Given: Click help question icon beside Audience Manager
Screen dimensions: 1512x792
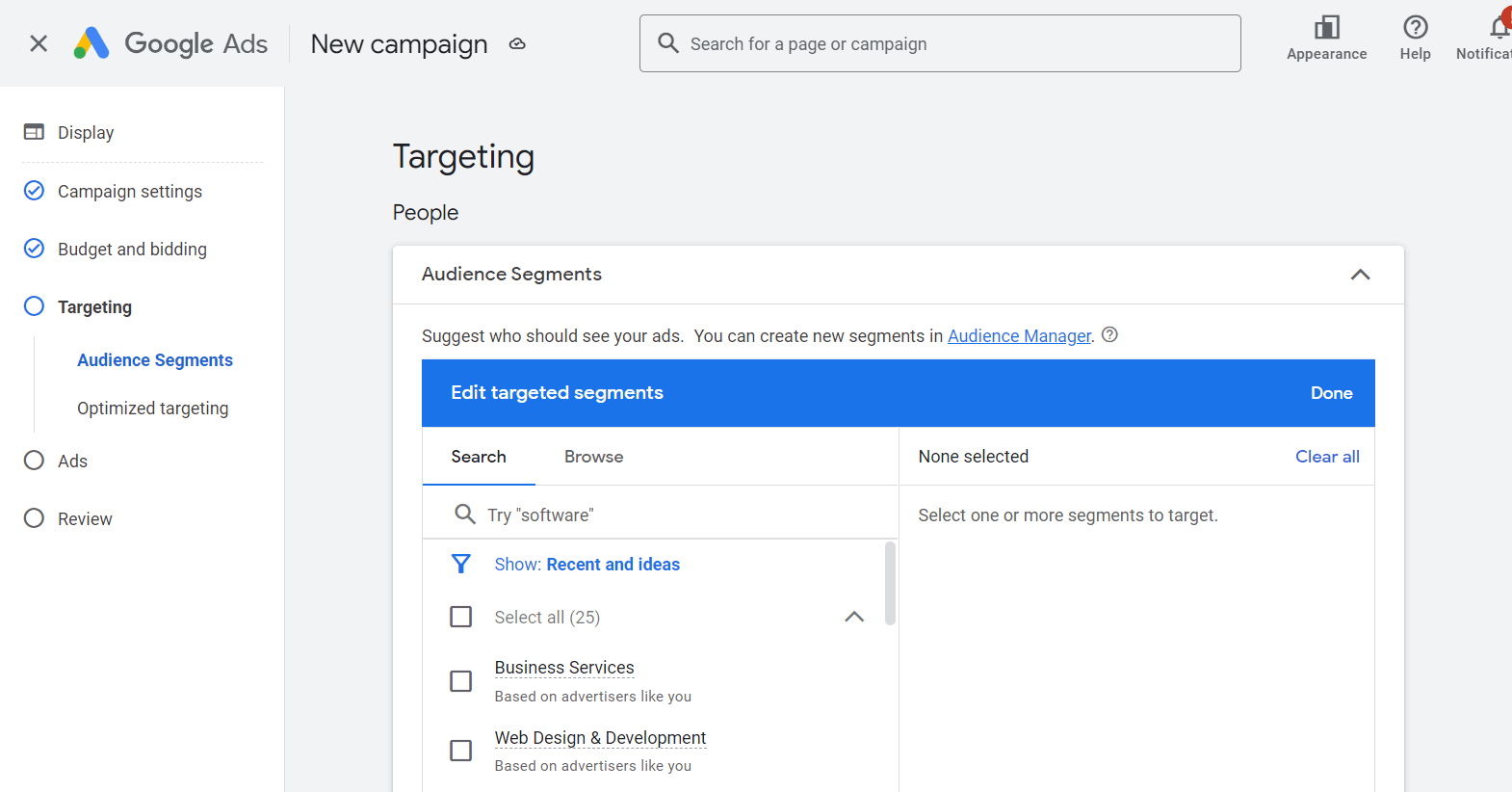Looking at the screenshot, I should 1109,334.
